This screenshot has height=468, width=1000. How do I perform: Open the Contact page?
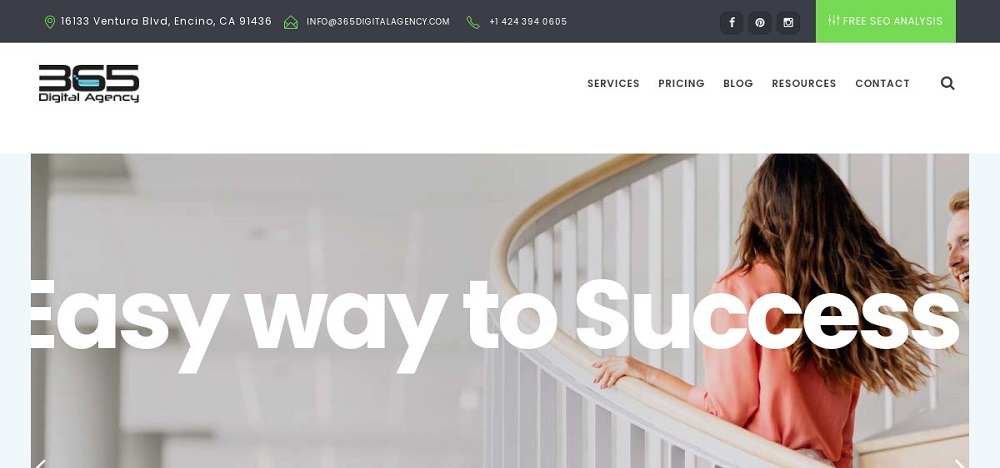point(882,84)
